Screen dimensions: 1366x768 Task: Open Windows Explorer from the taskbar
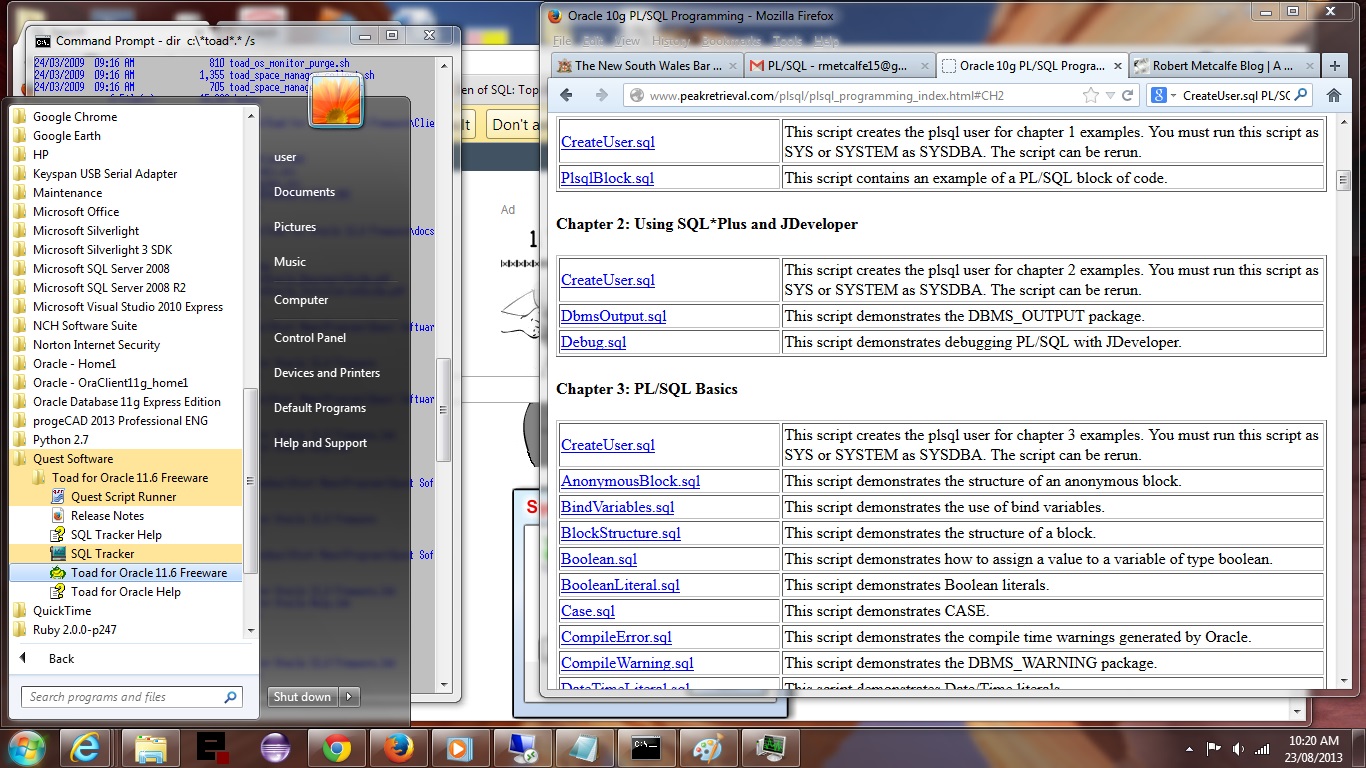point(151,747)
